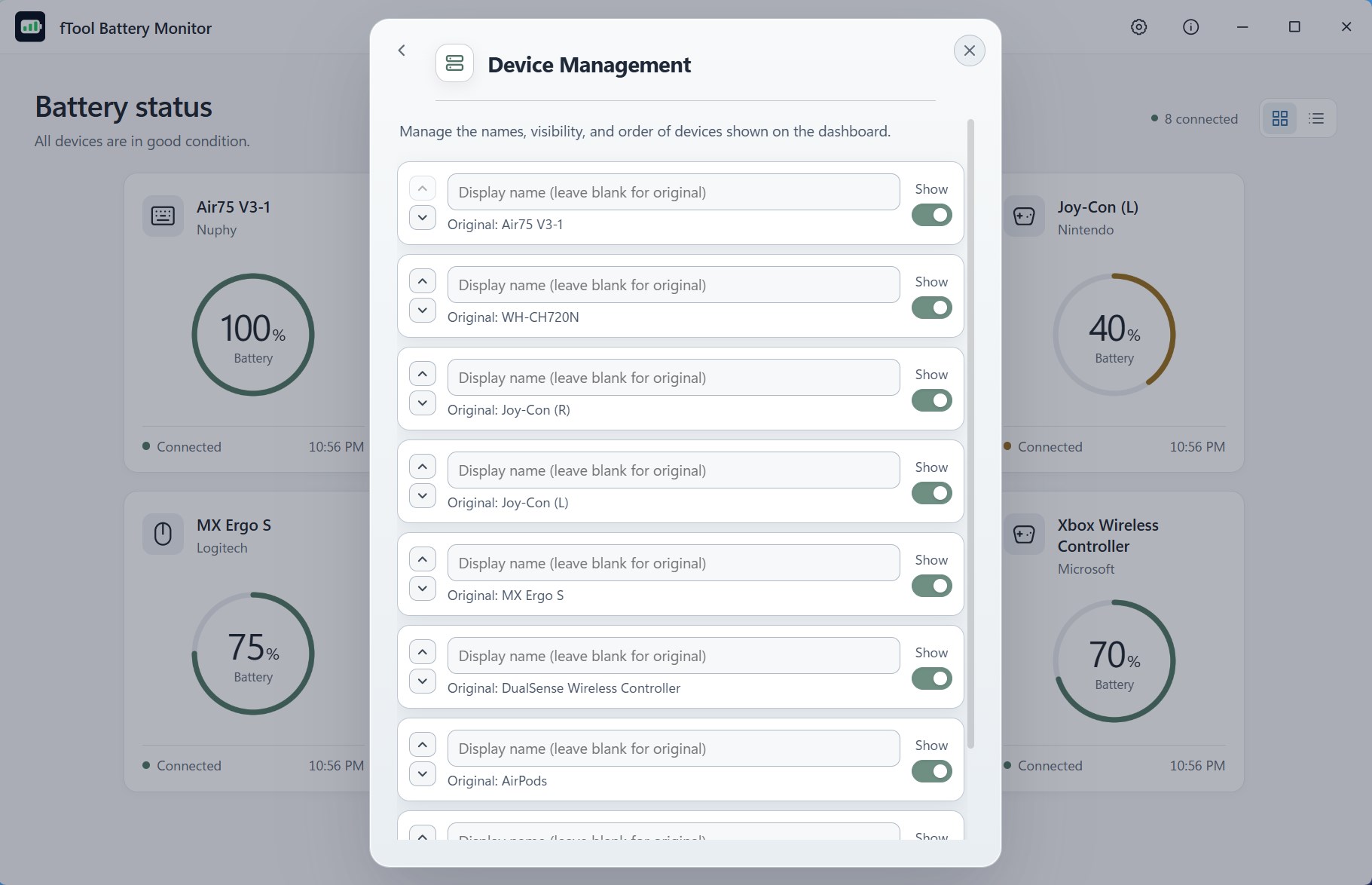Move WH-CH720N up in the order
Viewport: 1372px width, 885px height.
point(423,281)
